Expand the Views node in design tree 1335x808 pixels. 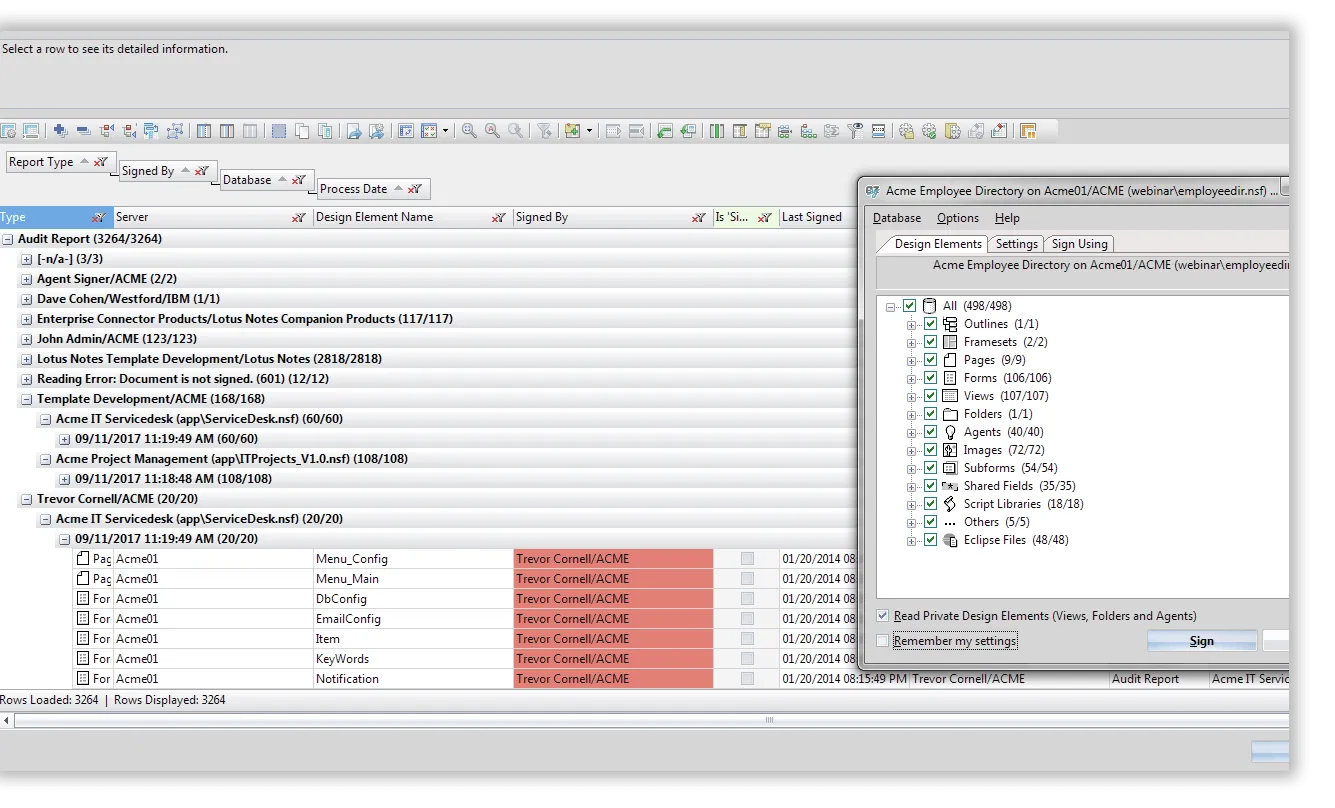pos(911,396)
